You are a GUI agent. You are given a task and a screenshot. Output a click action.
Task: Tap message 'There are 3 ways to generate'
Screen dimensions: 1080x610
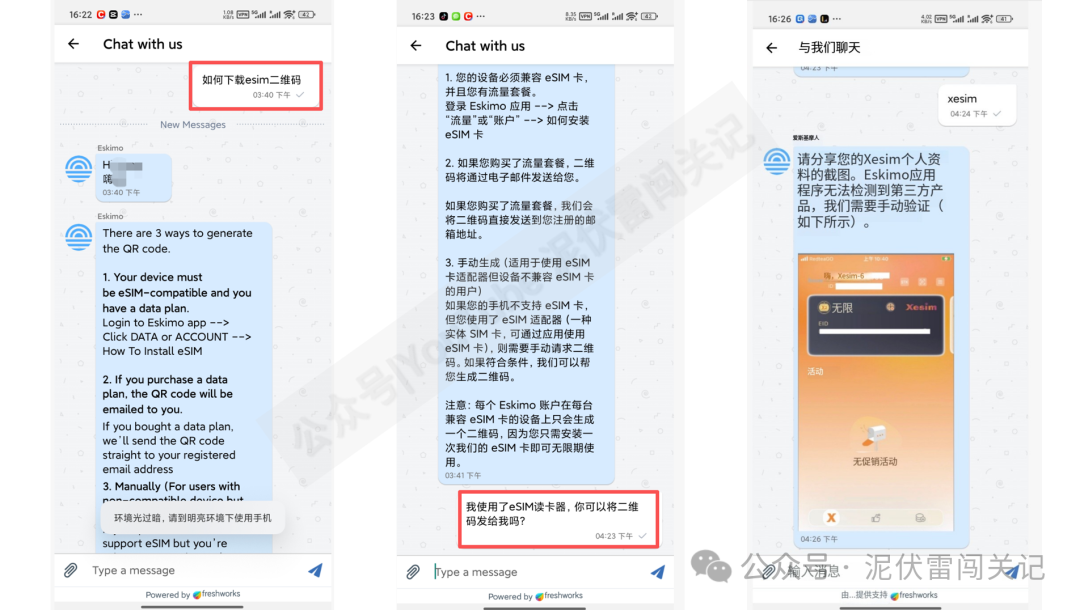[177, 240]
